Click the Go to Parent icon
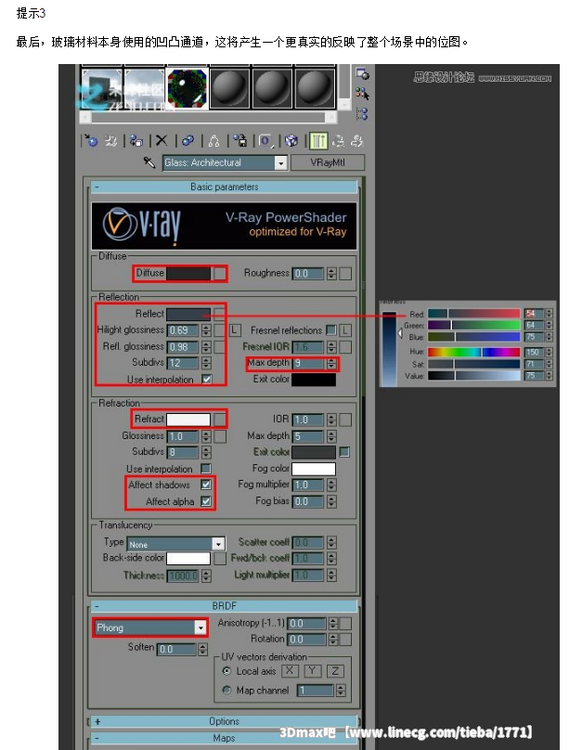The height and width of the screenshot is (750, 569). tap(338, 141)
